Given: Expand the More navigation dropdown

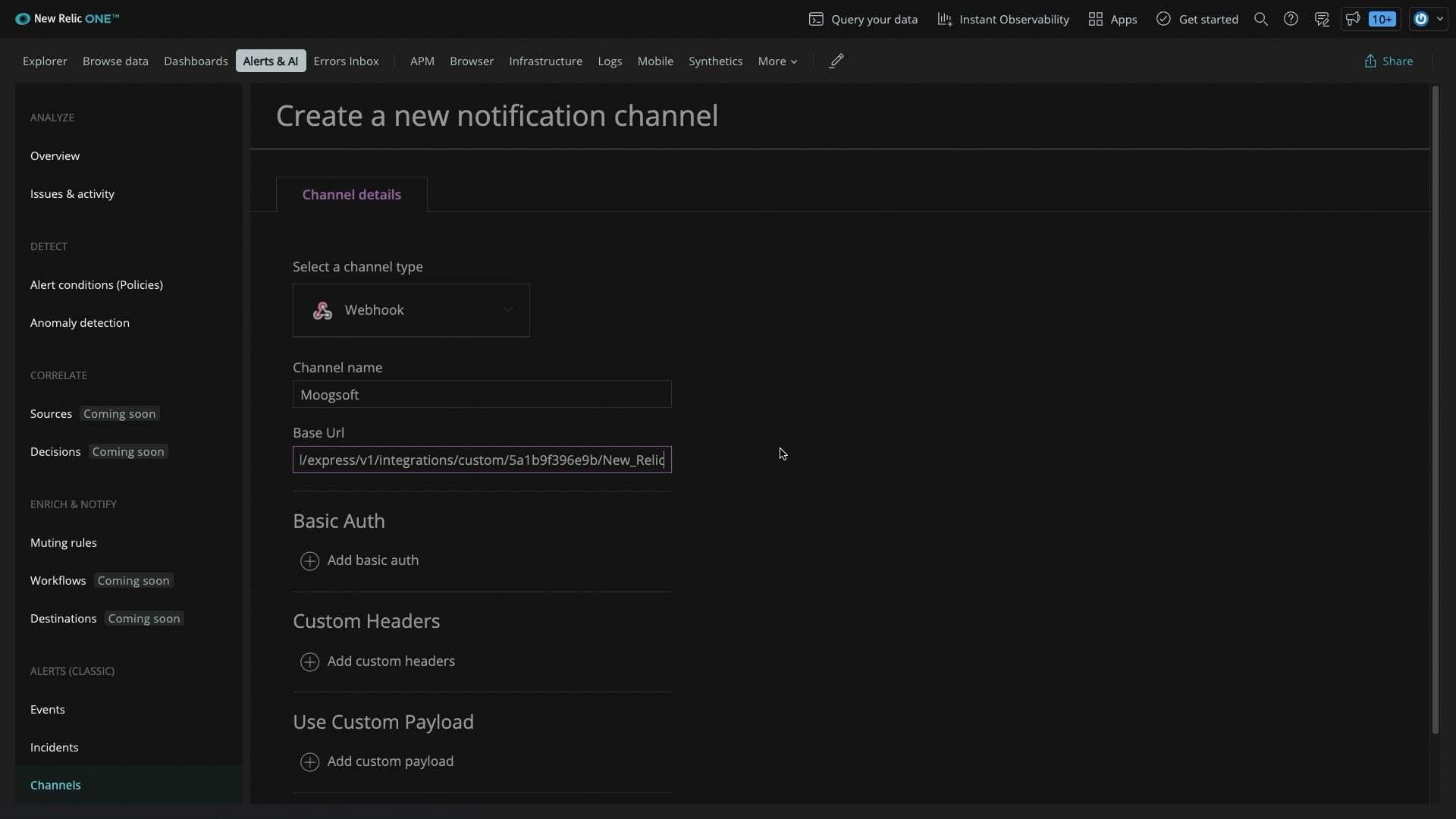Looking at the screenshot, I should (x=777, y=61).
